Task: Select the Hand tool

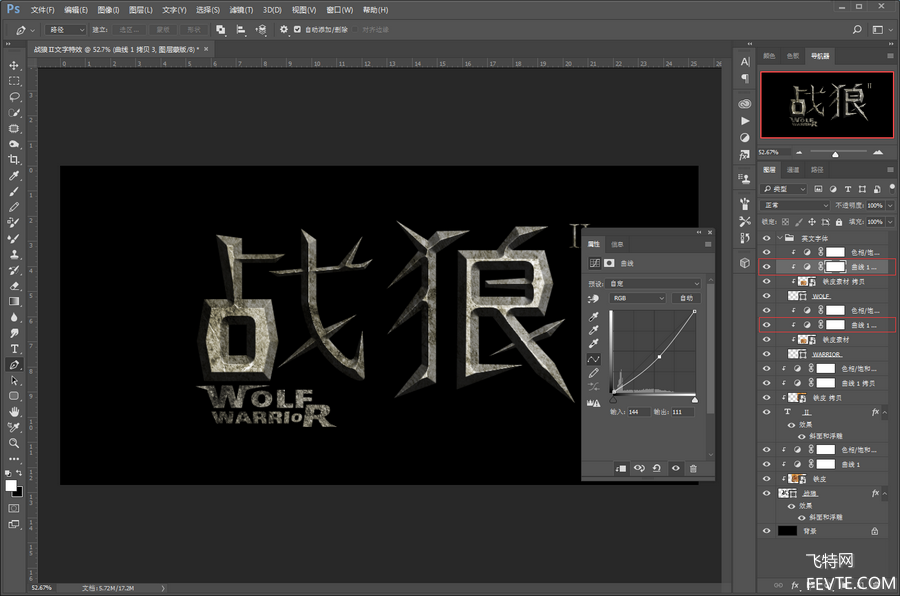Action: pos(14,412)
